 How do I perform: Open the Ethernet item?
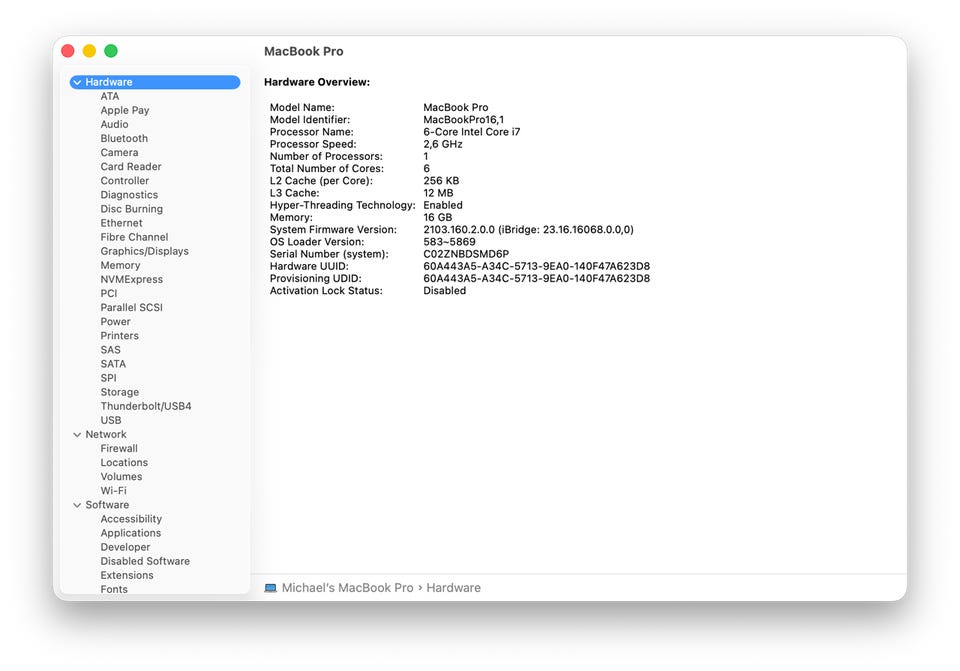[121, 223]
